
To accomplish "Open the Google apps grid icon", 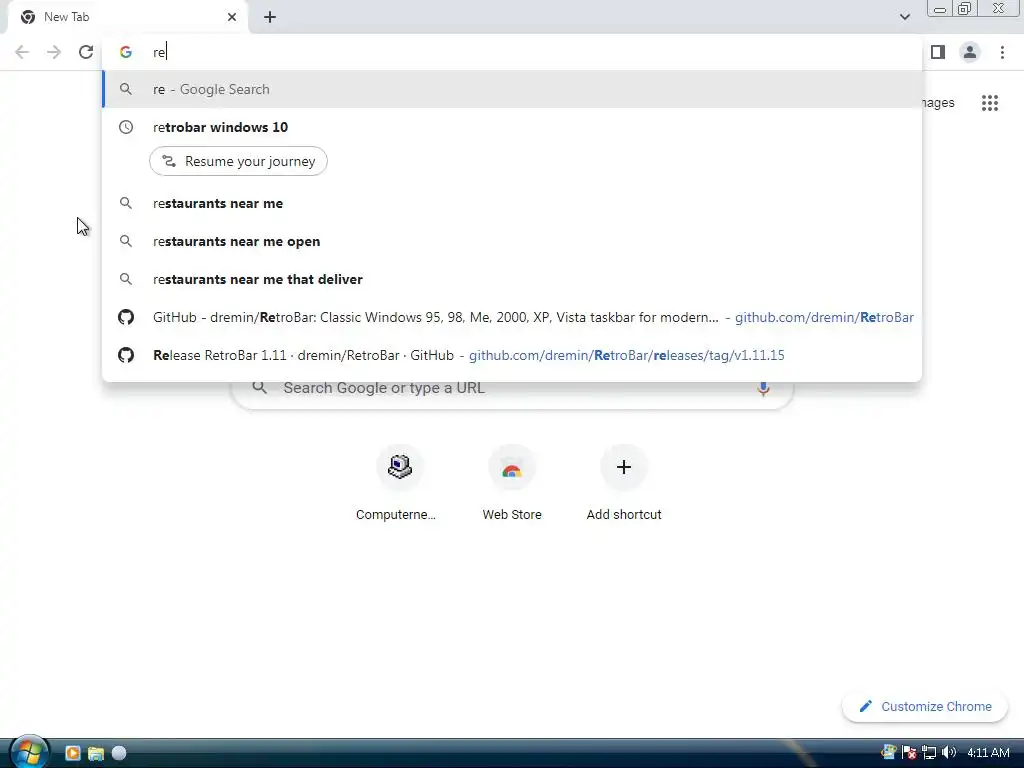I will (990, 103).
